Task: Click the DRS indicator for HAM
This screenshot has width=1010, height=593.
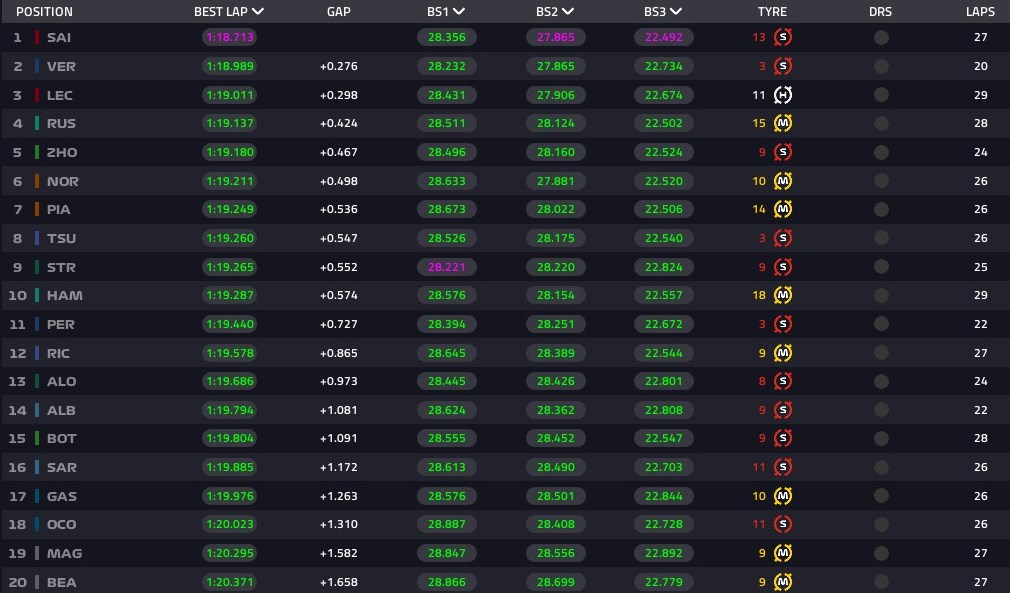Action: 881,295
